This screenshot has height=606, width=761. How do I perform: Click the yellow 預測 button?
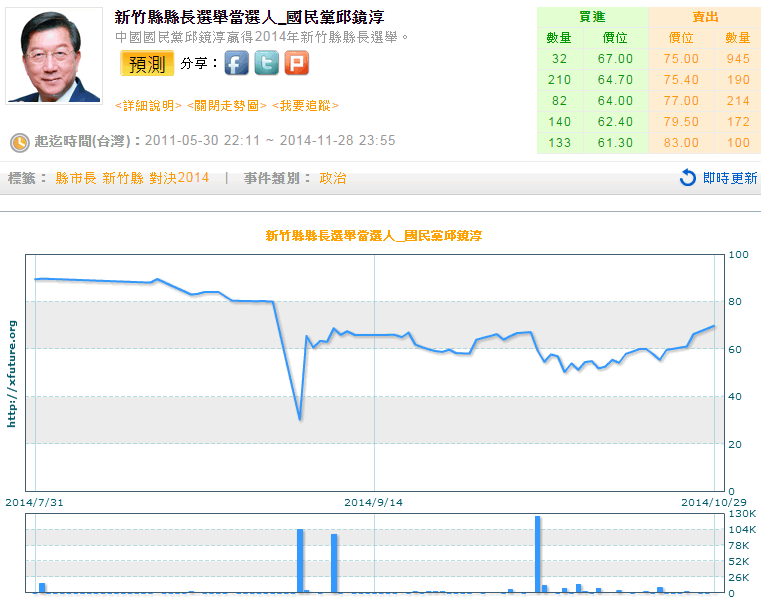pos(147,63)
